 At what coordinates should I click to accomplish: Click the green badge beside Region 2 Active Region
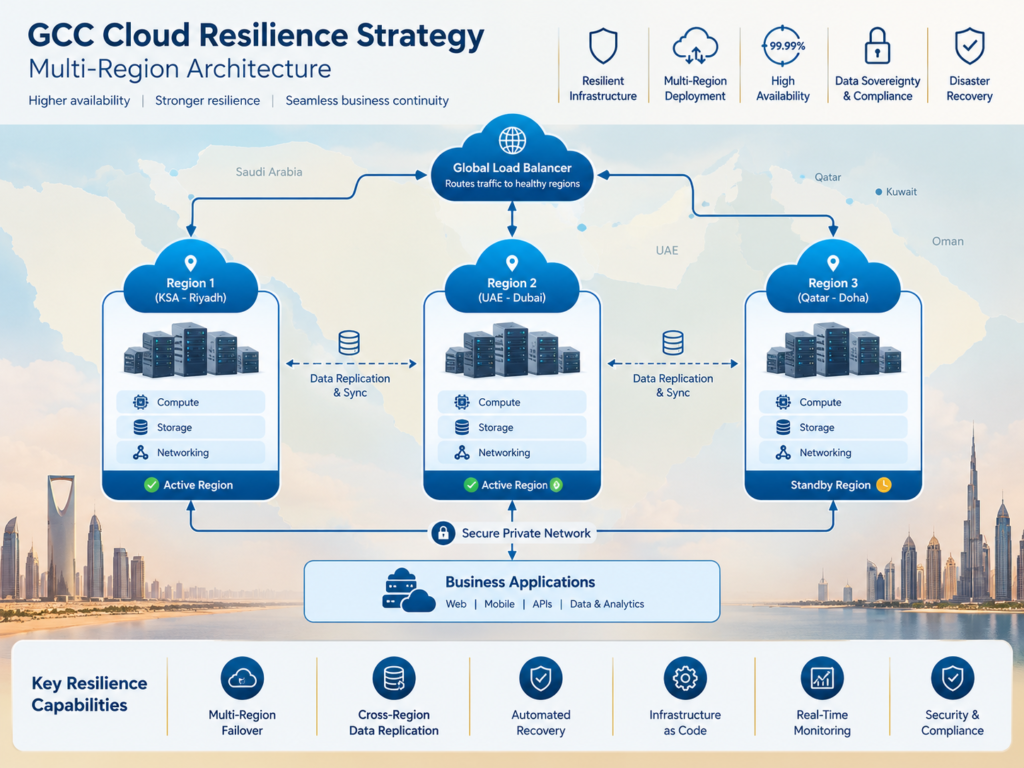556,485
